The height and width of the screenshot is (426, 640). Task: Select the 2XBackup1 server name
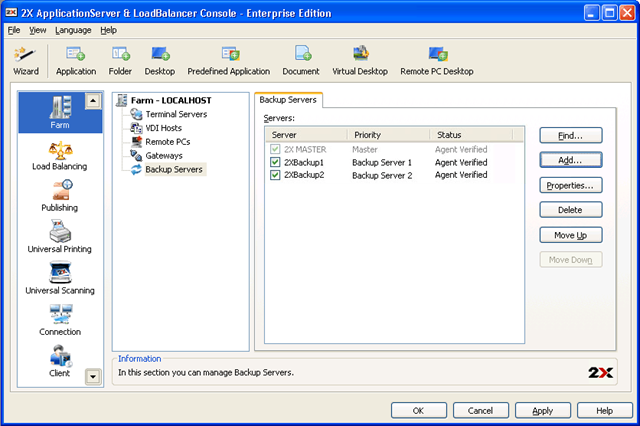[x=304, y=162]
